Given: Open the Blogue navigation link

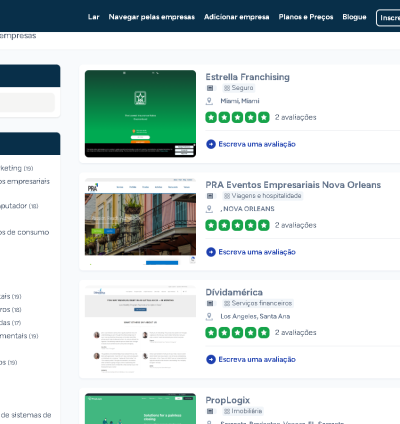Looking at the screenshot, I should tap(354, 17).
